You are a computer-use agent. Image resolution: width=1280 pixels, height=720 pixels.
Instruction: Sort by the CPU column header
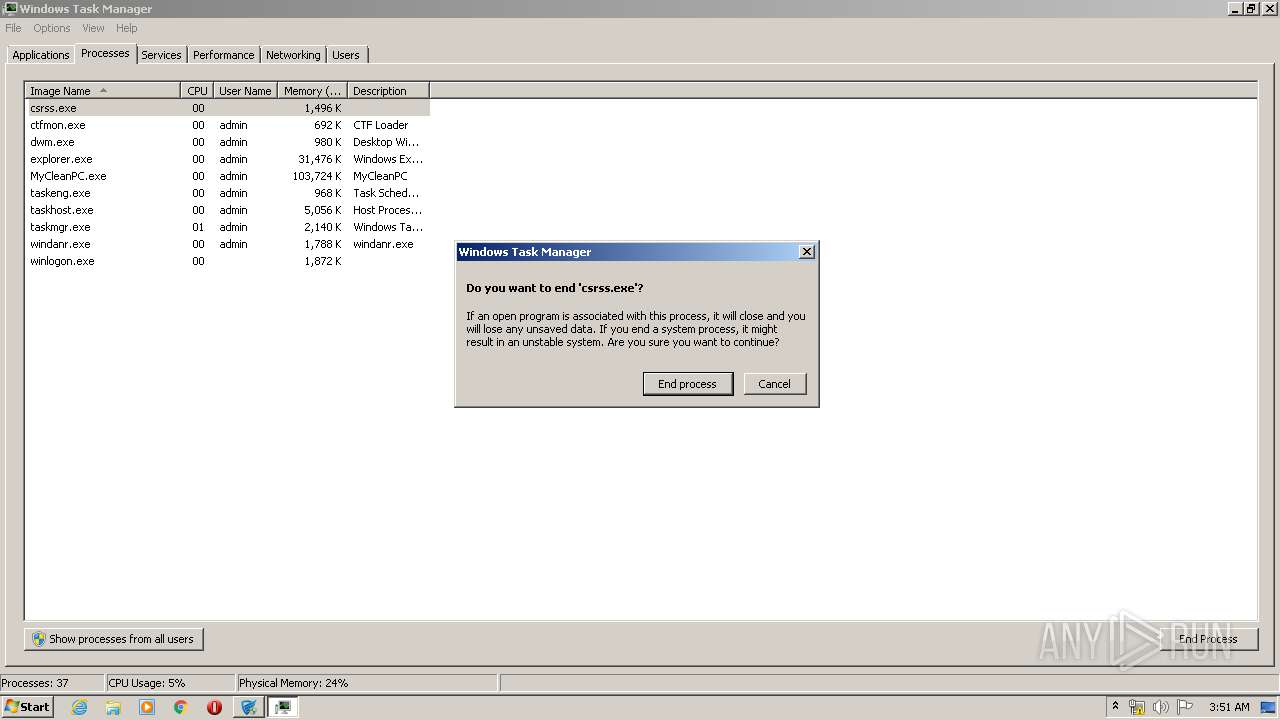click(x=197, y=91)
